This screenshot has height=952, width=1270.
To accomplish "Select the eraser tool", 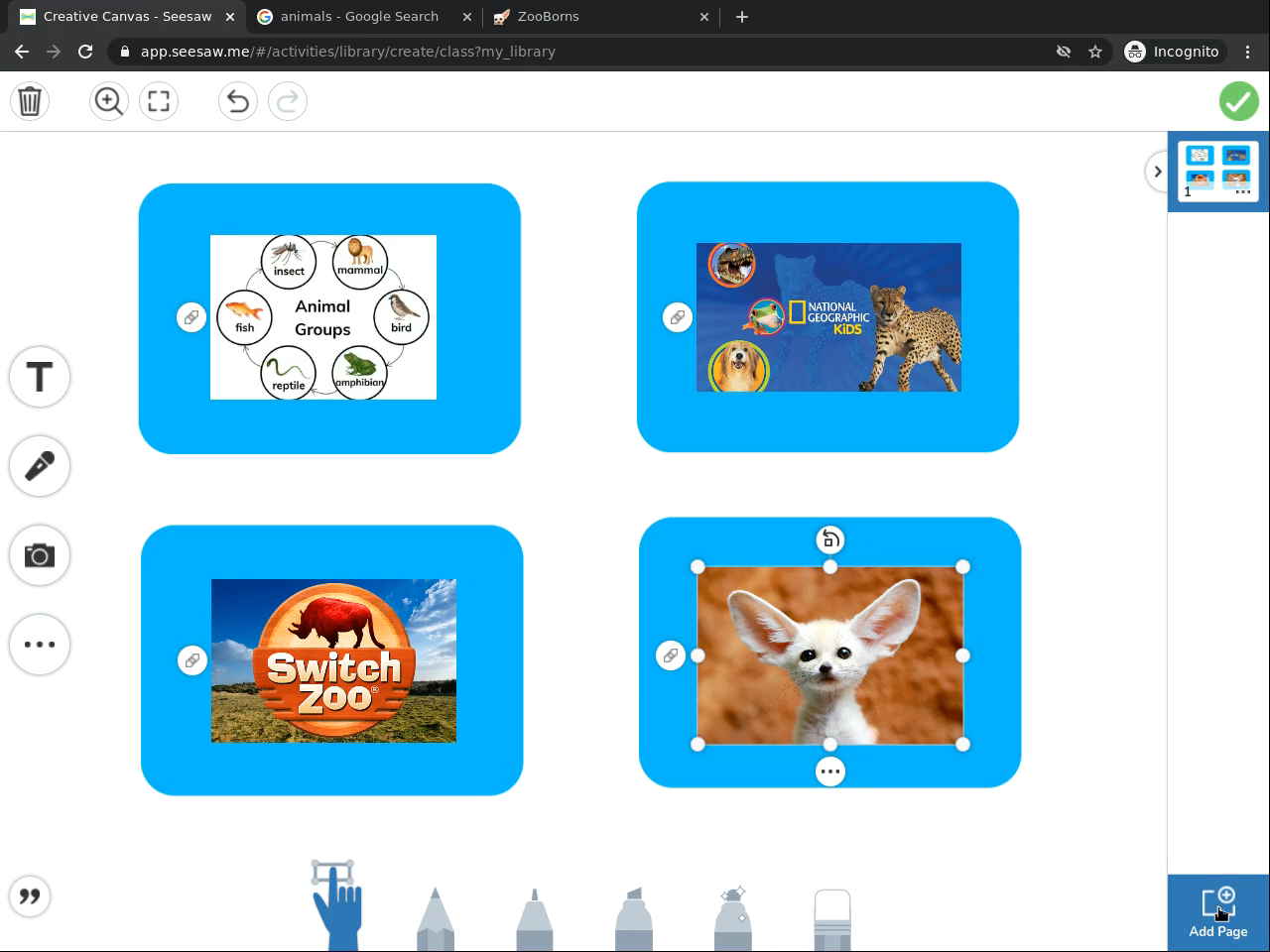I will (832, 919).
